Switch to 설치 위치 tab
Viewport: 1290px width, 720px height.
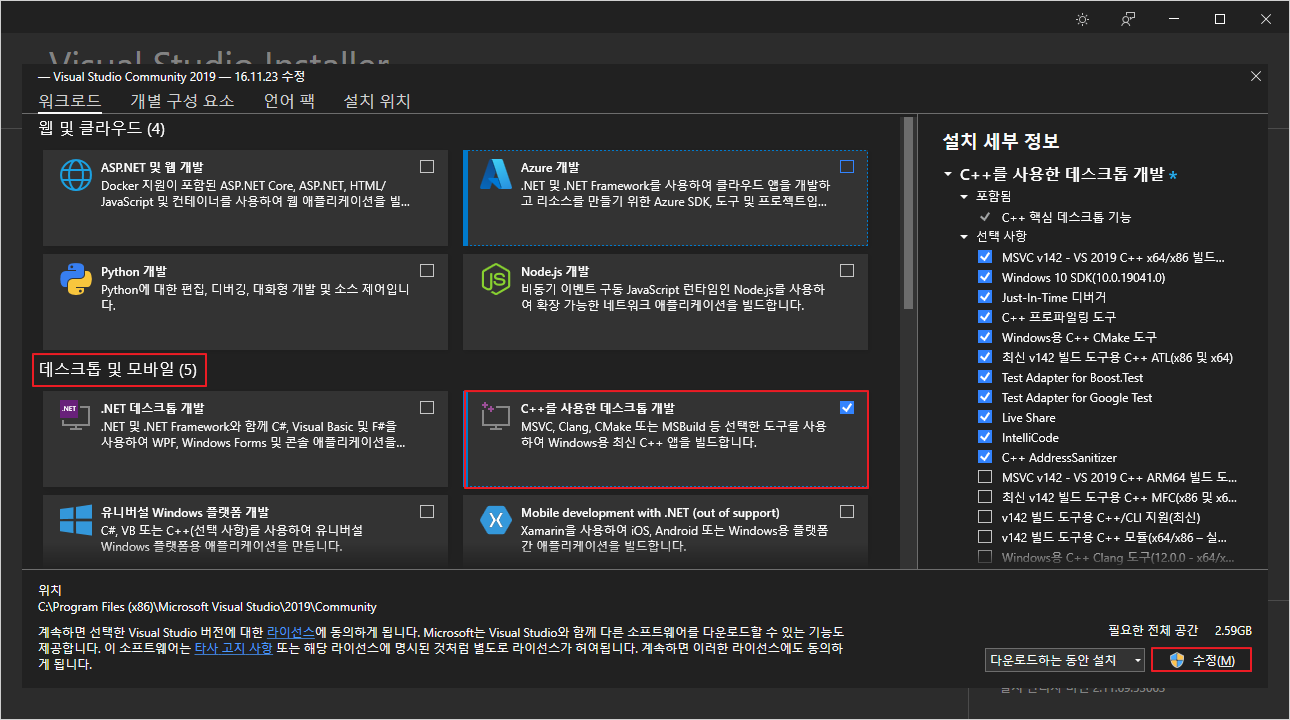tap(377, 101)
